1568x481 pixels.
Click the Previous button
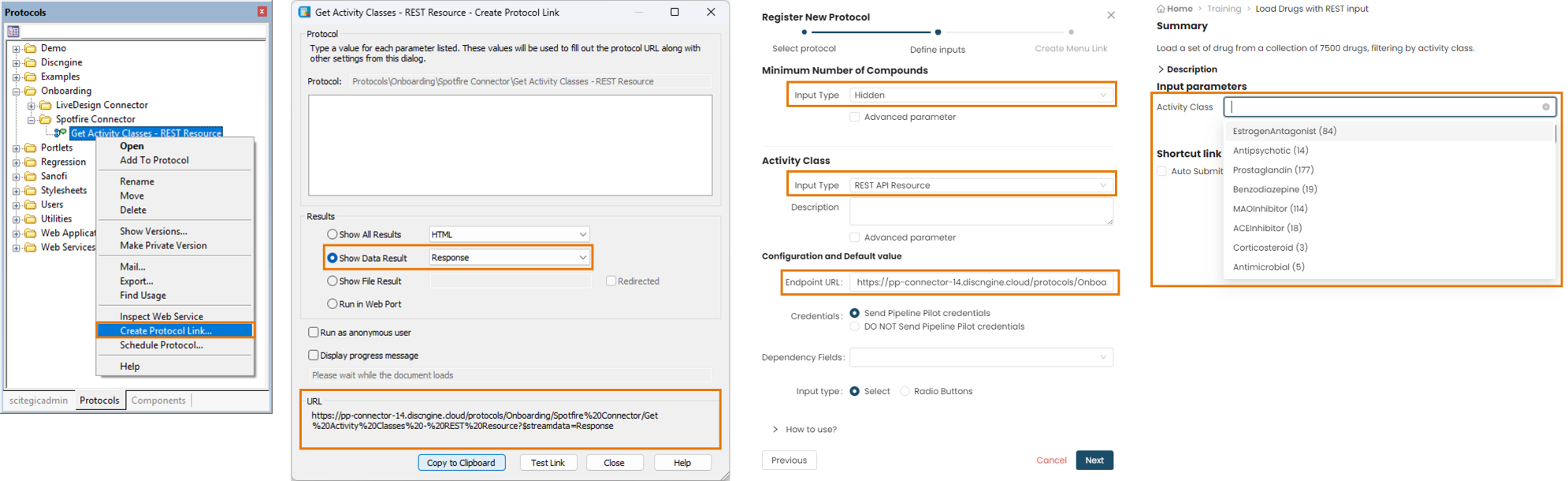click(x=789, y=460)
